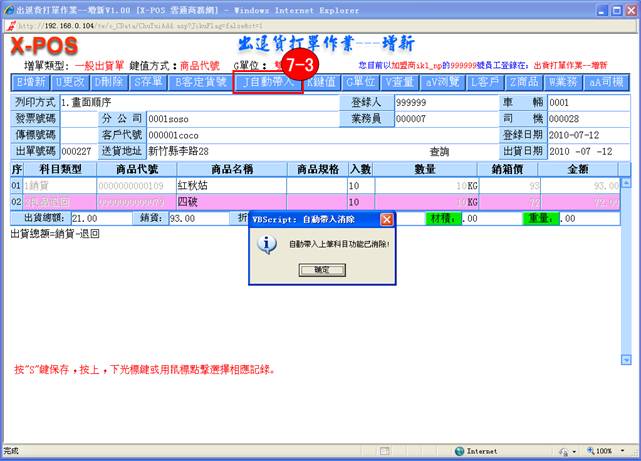Close the VBScript message dialog
641x461 pixels.
(386, 219)
